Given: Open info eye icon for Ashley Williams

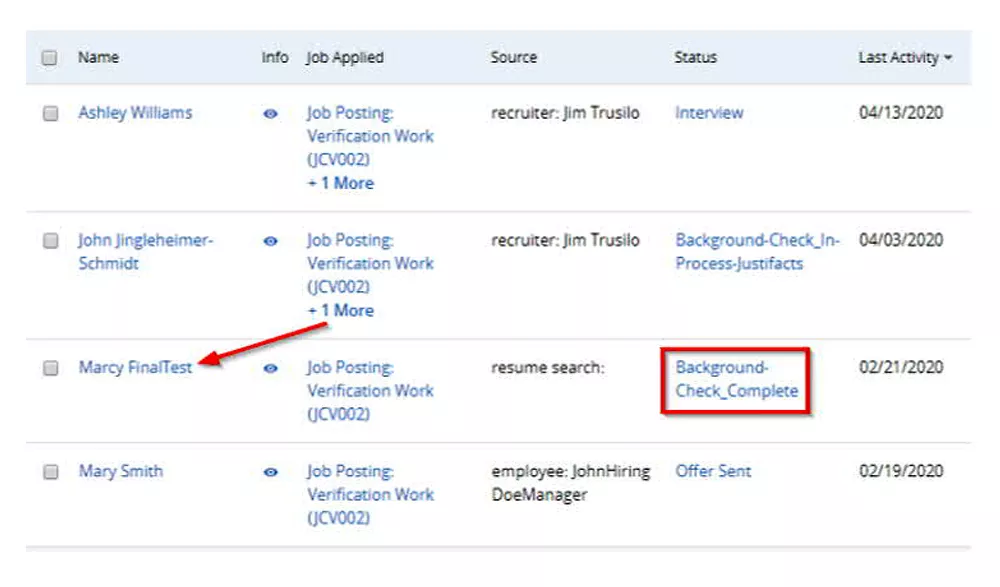Looking at the screenshot, I should click(x=270, y=114).
